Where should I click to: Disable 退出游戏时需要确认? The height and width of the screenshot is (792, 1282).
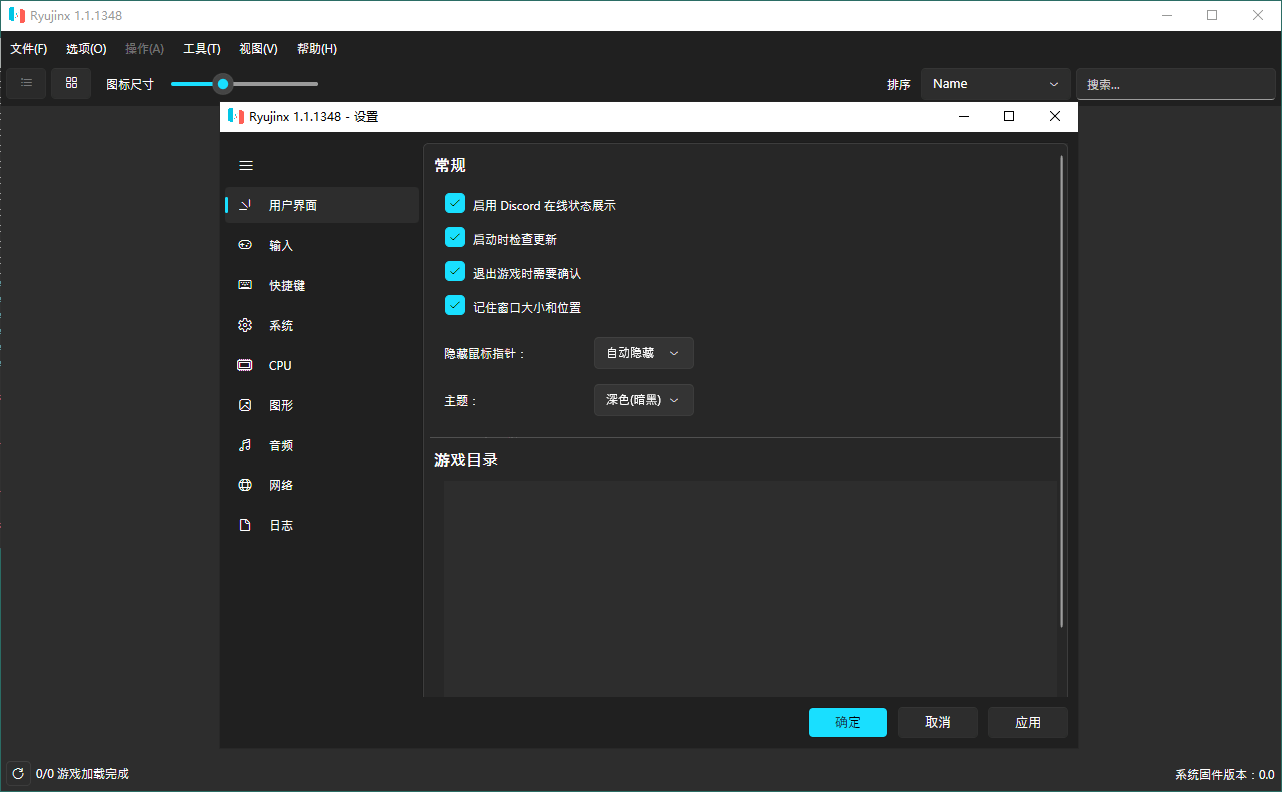(x=455, y=271)
